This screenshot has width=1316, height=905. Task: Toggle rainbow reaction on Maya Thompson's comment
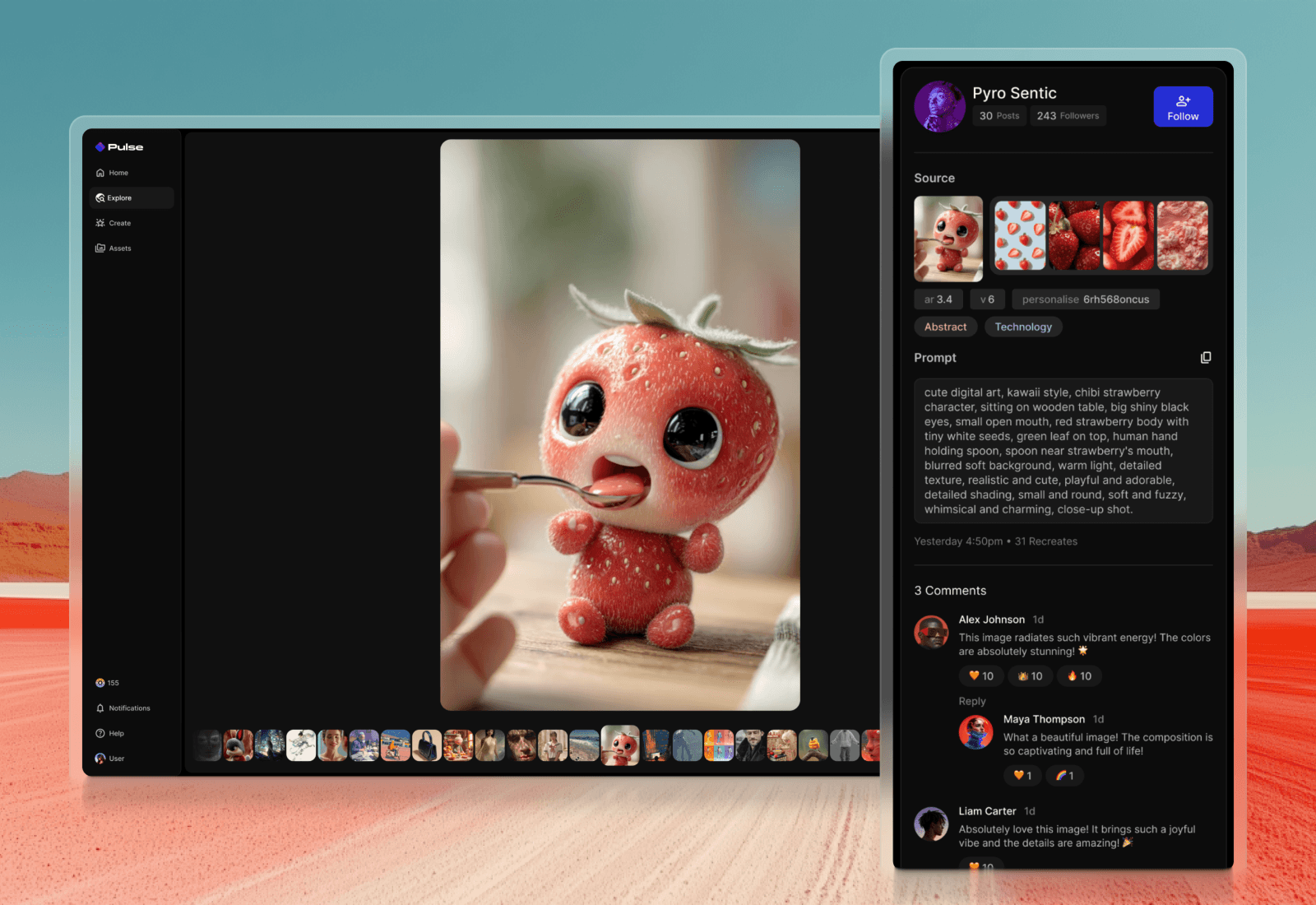tap(1064, 776)
